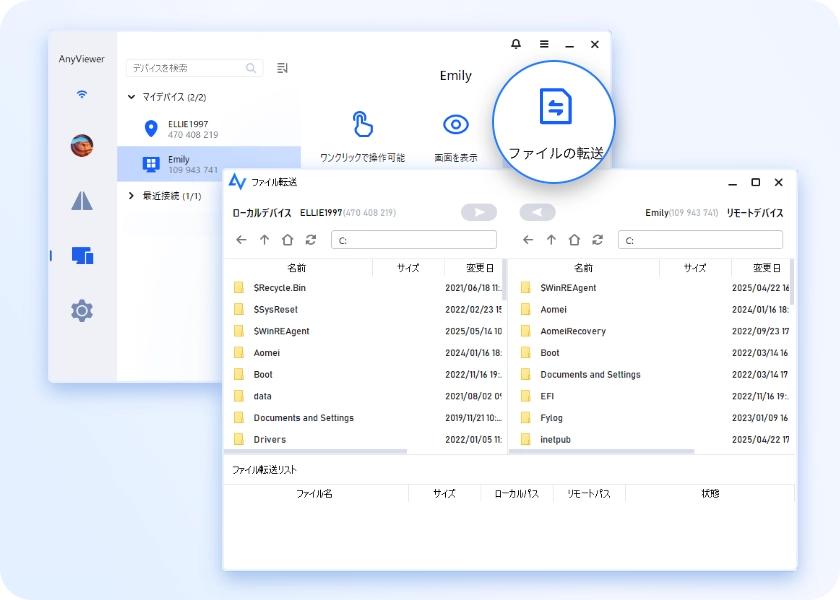The image size is (840, 600).
Task: Open the hamburger menu in title bar
Action: tap(544, 44)
